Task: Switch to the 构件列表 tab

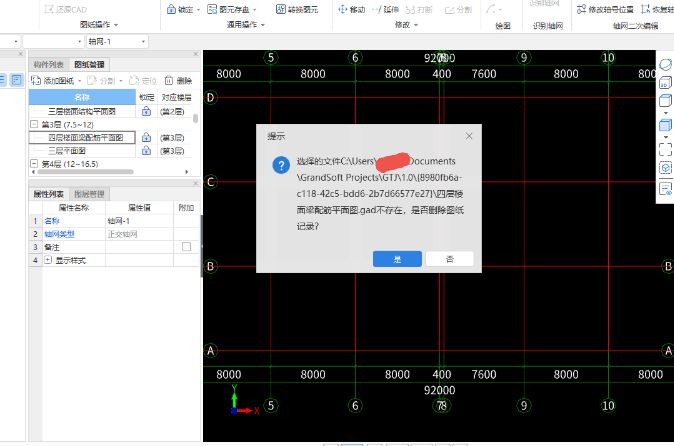Action: [48, 64]
